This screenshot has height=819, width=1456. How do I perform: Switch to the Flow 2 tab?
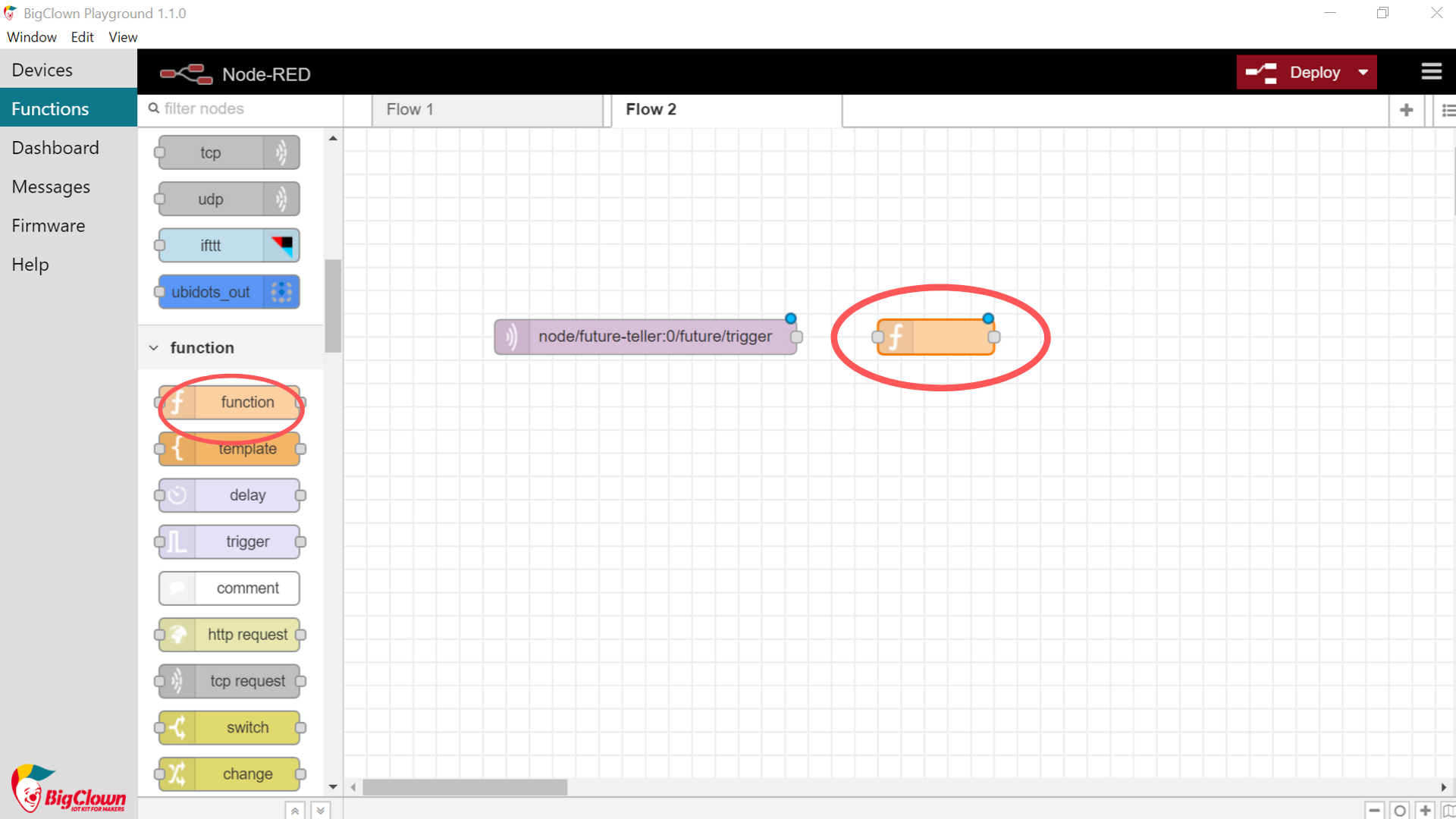(x=726, y=110)
